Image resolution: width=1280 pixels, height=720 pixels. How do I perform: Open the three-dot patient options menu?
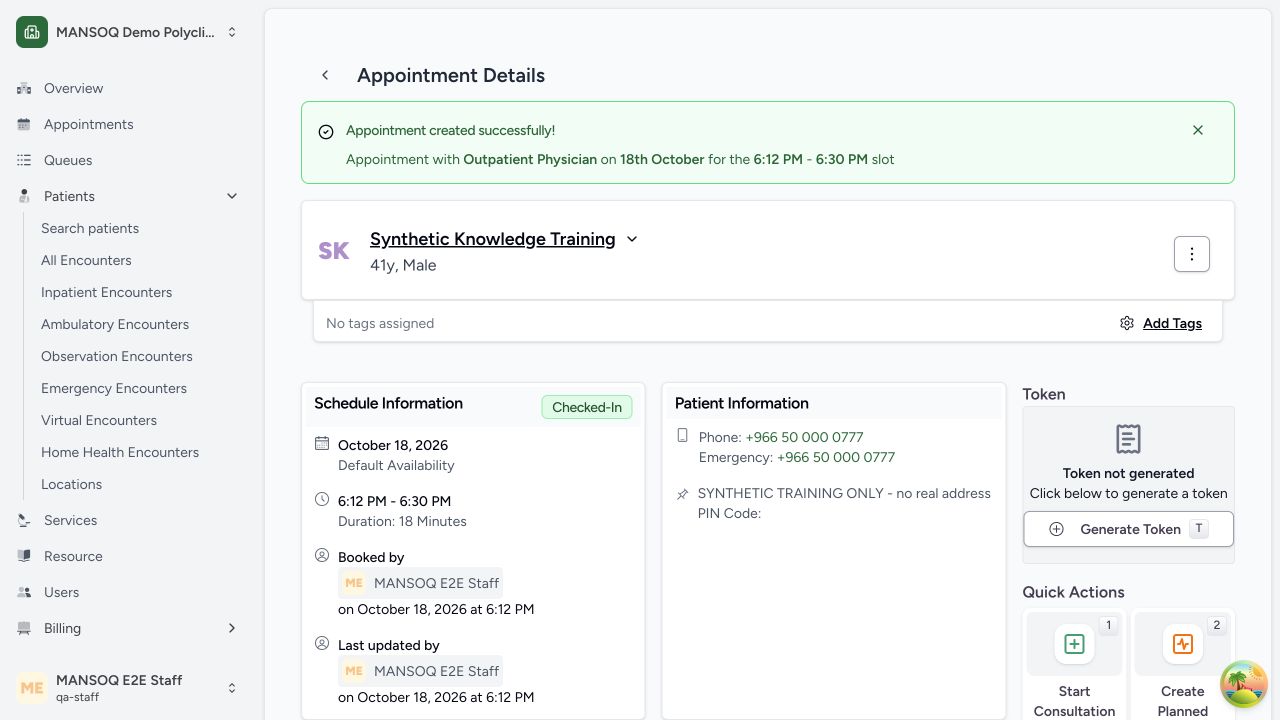pos(1192,254)
